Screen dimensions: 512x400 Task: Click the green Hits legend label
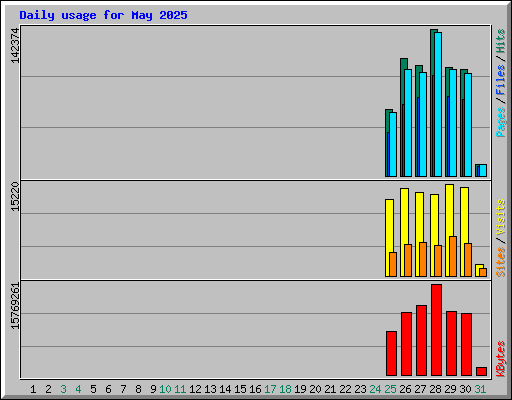(x=500, y=41)
